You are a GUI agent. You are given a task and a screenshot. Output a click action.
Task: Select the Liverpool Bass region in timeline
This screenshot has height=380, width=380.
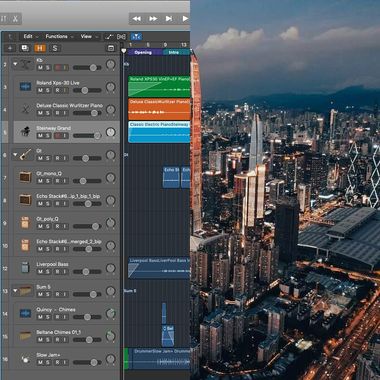coord(159,268)
